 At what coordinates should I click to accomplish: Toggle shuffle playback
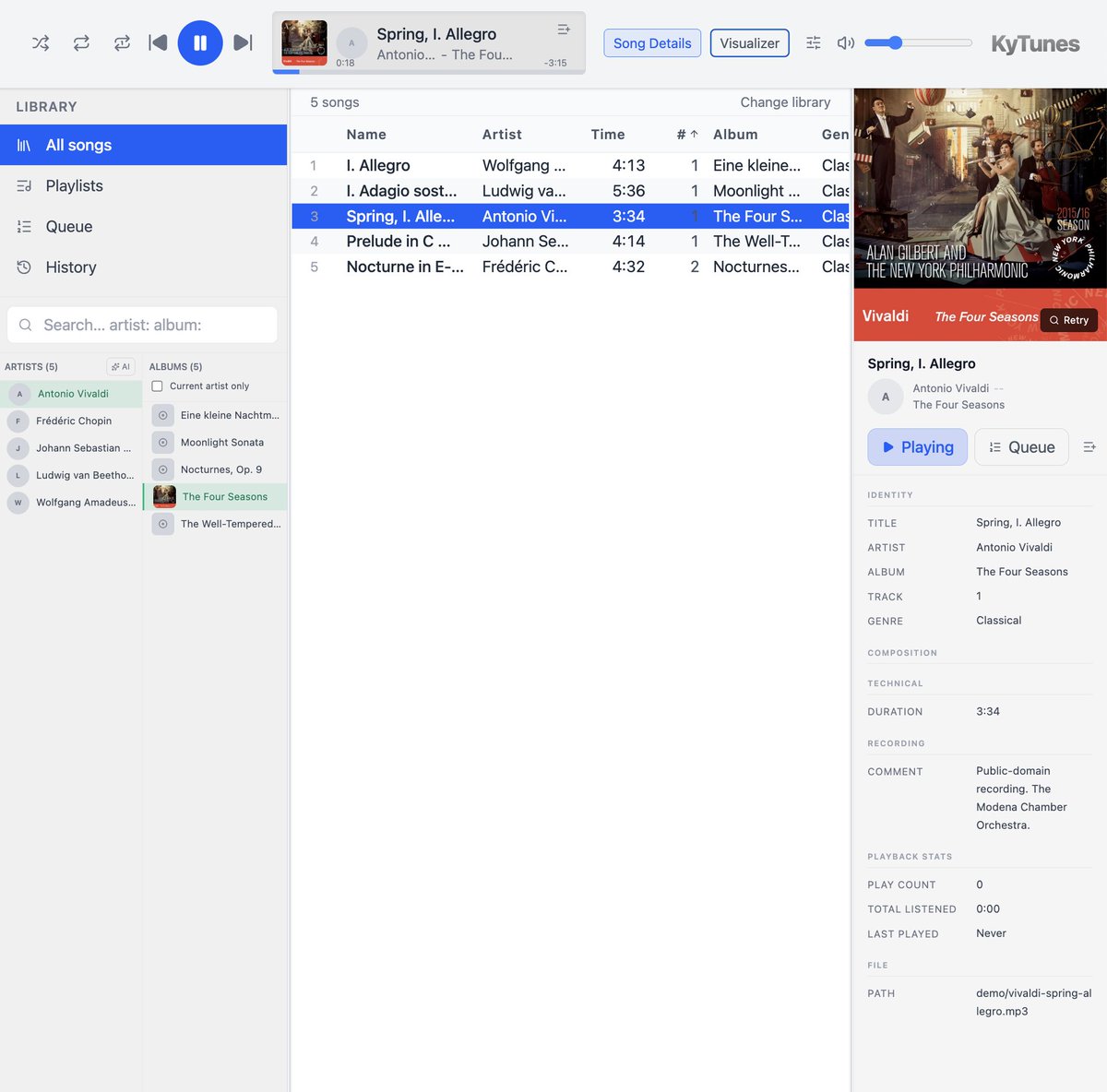pyautogui.click(x=41, y=42)
